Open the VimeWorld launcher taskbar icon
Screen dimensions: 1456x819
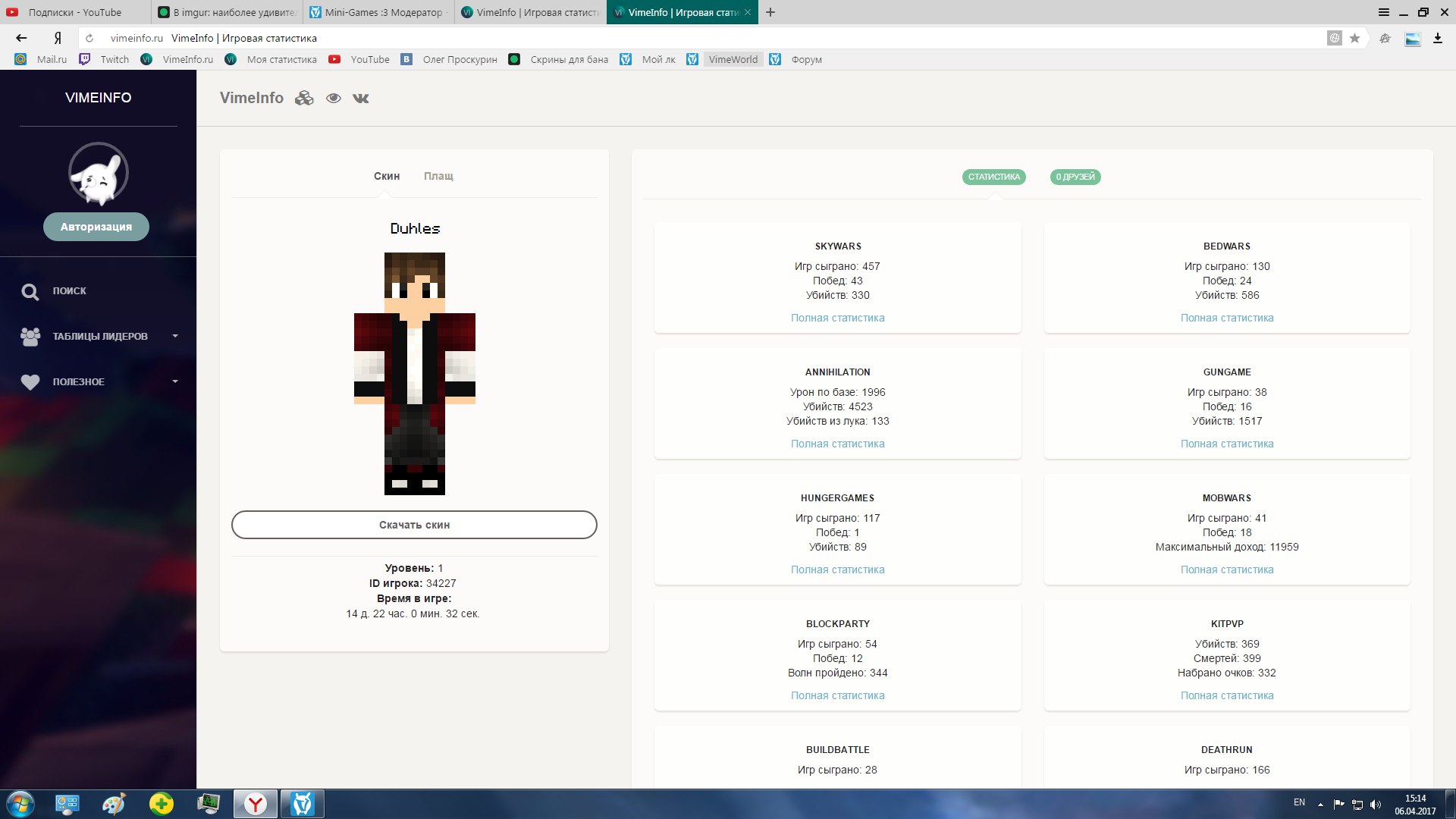coord(303,804)
